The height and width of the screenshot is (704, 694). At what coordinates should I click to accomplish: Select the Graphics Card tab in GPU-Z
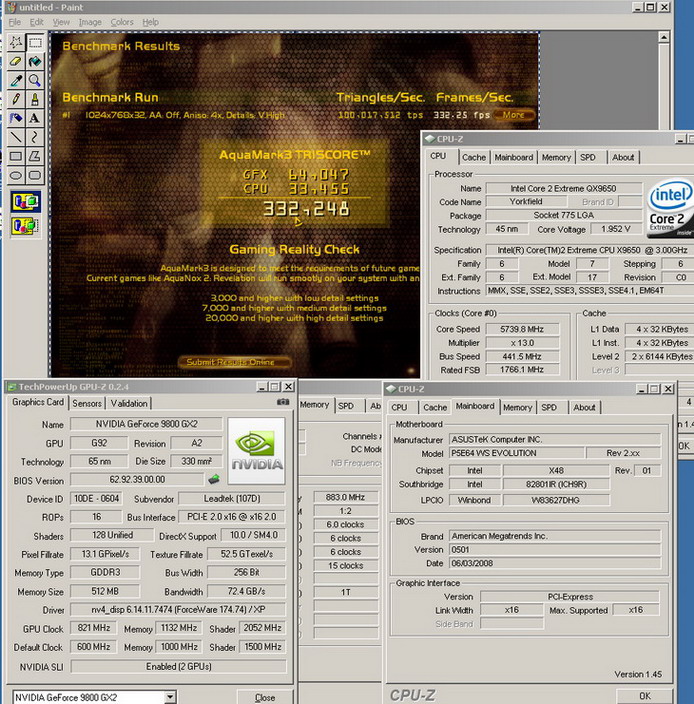38,402
